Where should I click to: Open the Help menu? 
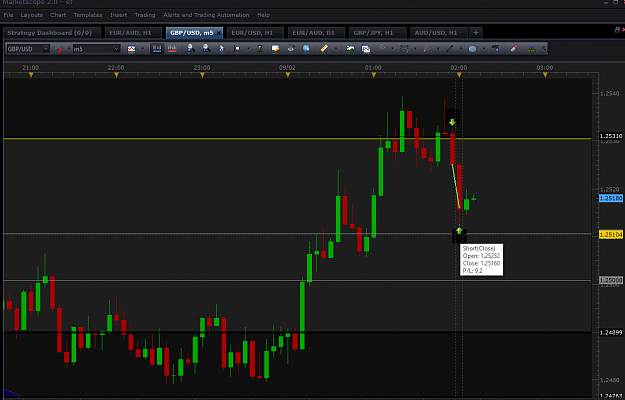[263, 15]
